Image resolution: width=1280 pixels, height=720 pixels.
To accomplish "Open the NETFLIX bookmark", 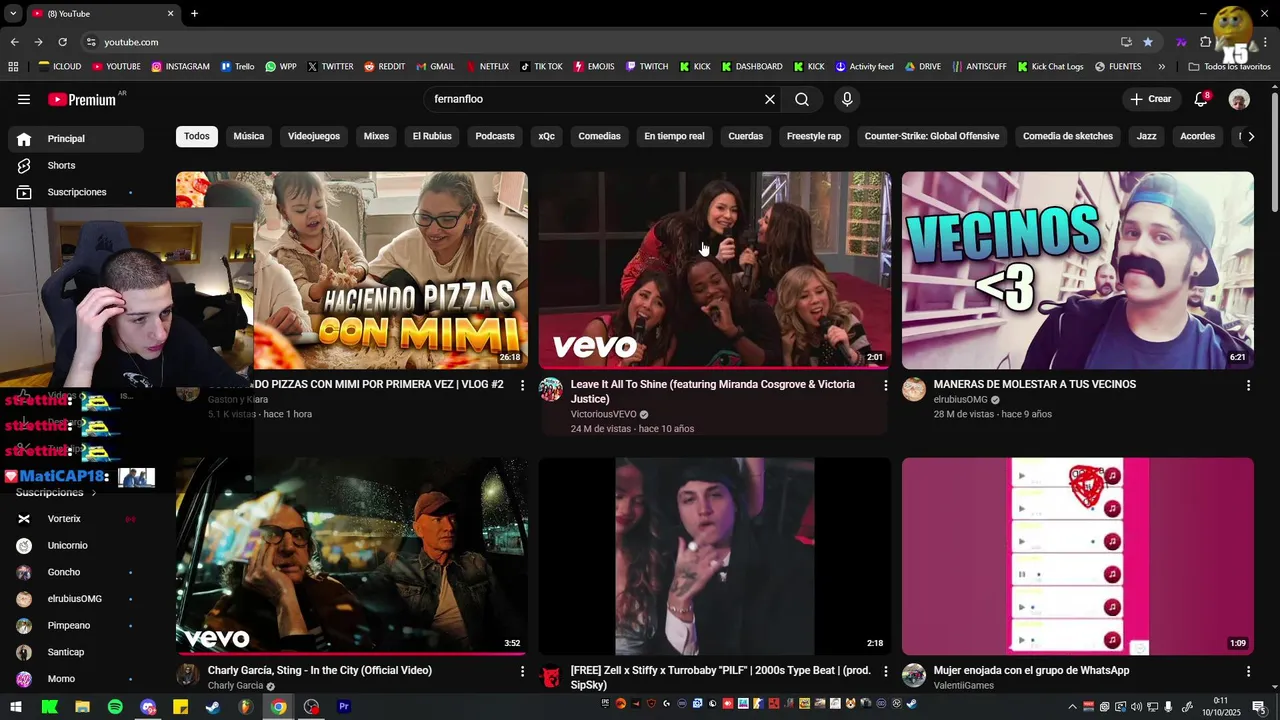I will point(486,66).
